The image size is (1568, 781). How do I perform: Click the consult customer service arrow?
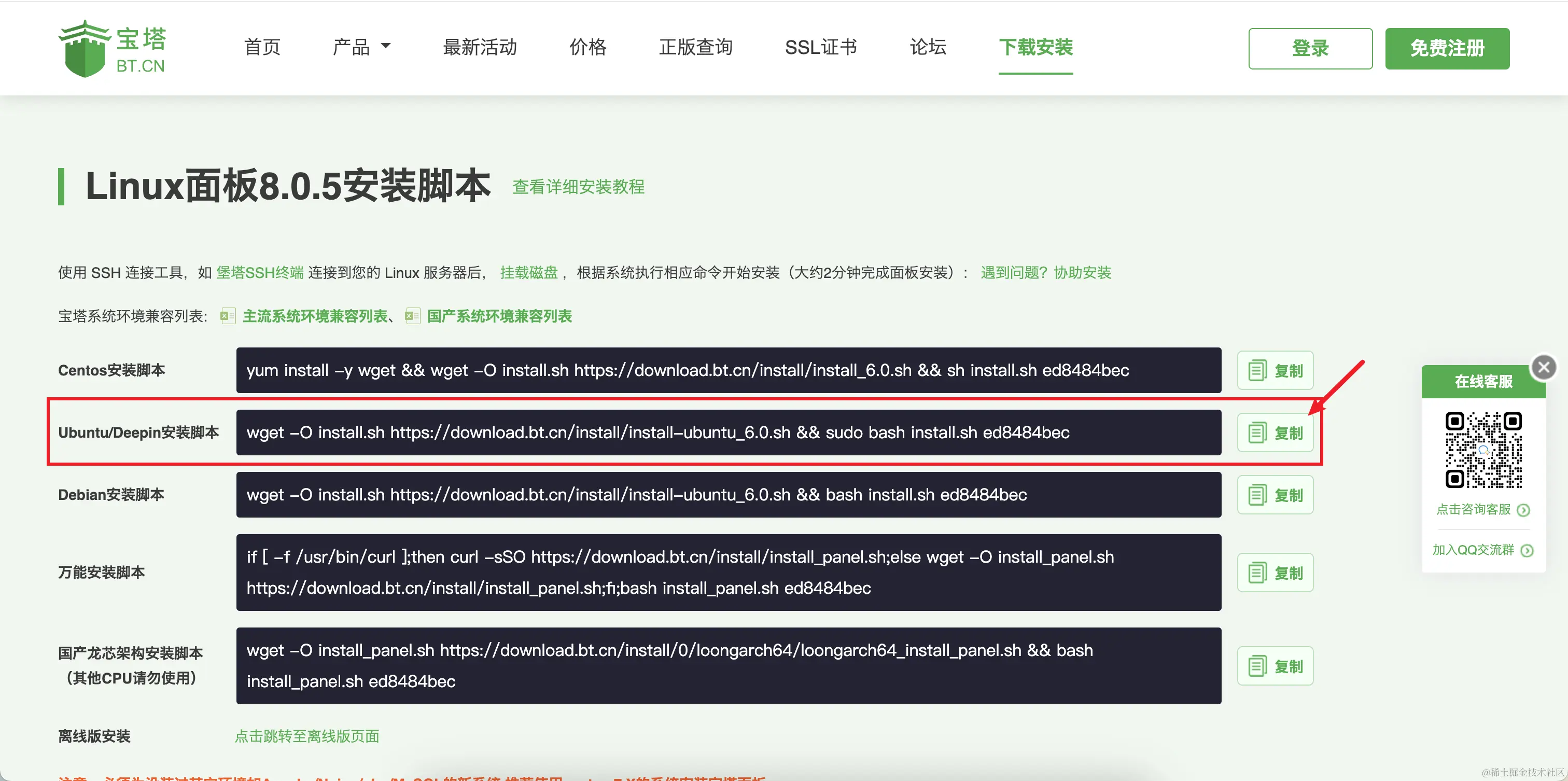coord(1523,510)
